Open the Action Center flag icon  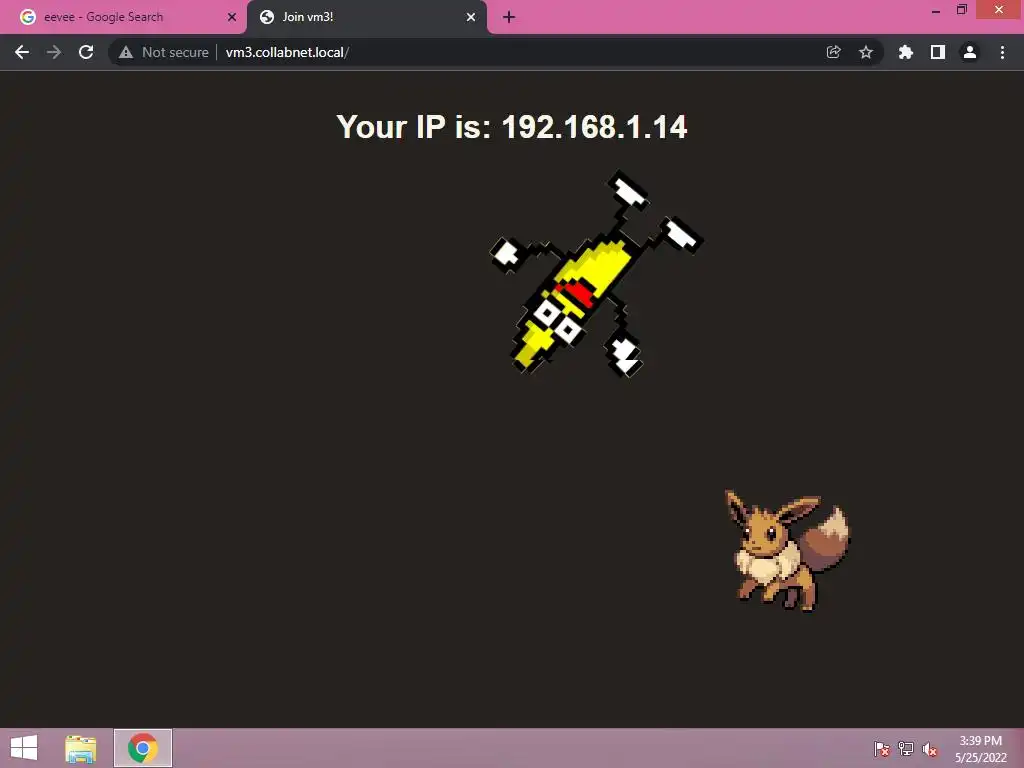coord(882,749)
